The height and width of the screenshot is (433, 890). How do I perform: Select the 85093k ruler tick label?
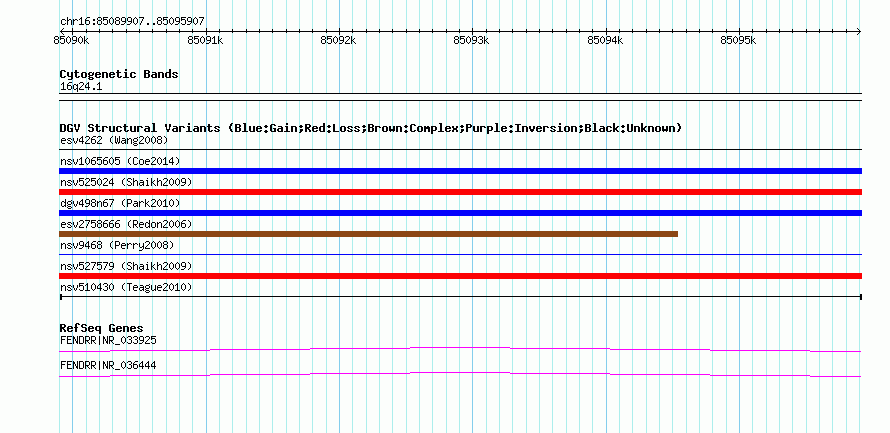point(472,40)
